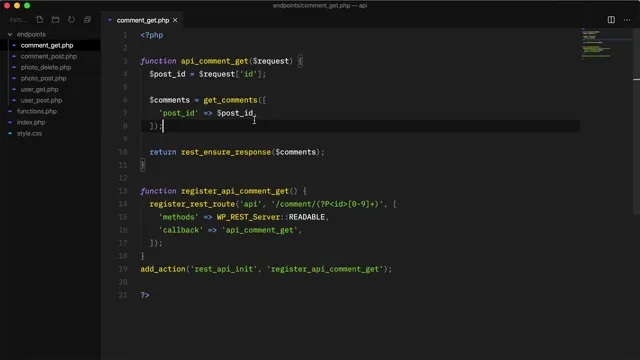Open the editor More Actions menu
Viewport: 640px width, 360px height.
[627, 20]
